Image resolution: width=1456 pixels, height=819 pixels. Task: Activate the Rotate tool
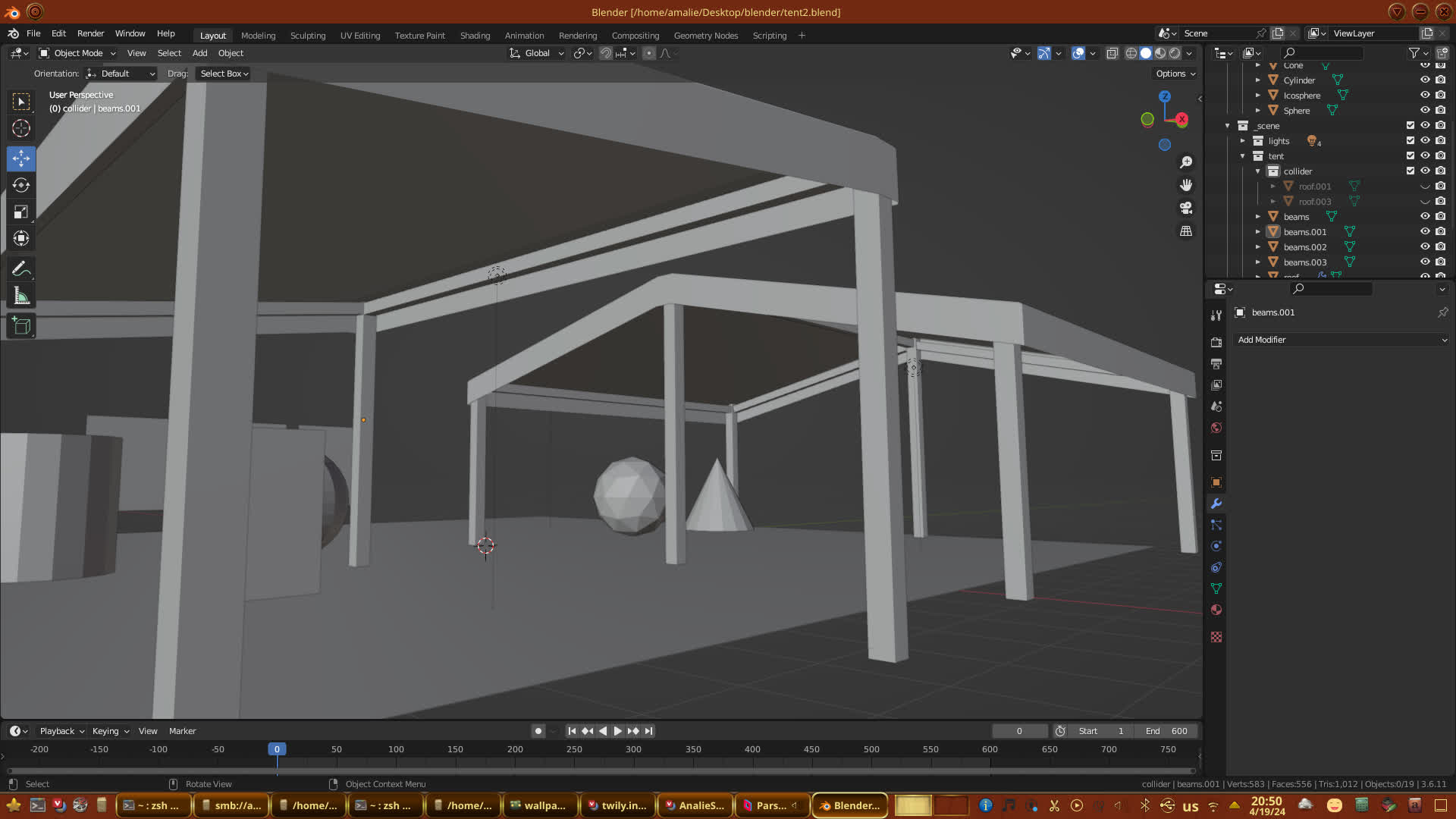click(21, 185)
